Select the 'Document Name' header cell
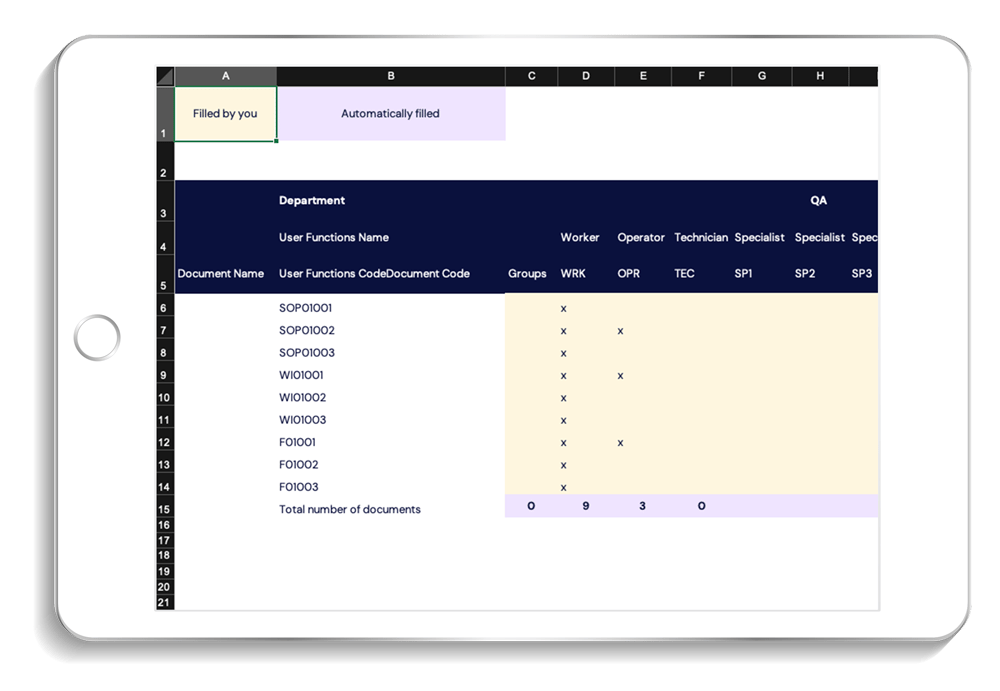This screenshot has height=691, width=1000. coord(220,273)
